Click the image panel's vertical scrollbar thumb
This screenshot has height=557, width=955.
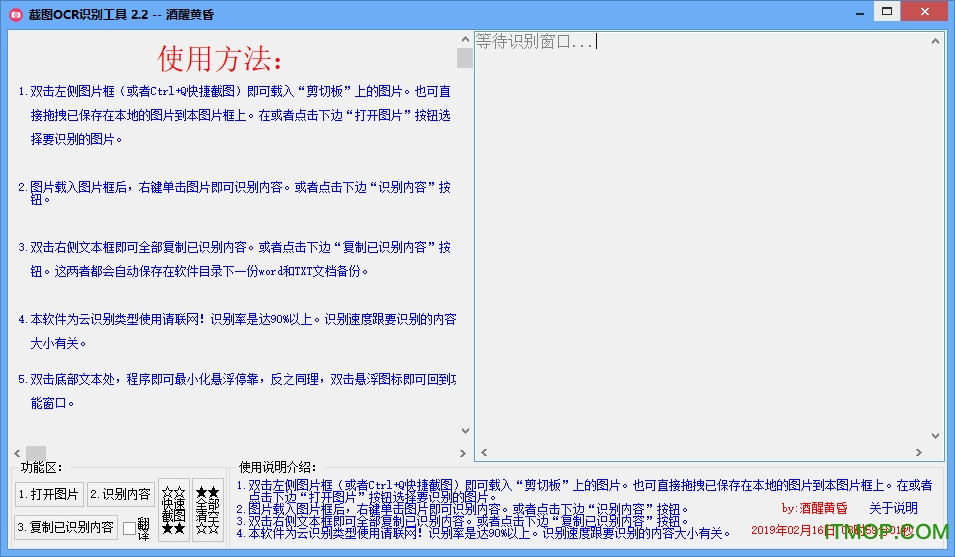click(x=464, y=57)
